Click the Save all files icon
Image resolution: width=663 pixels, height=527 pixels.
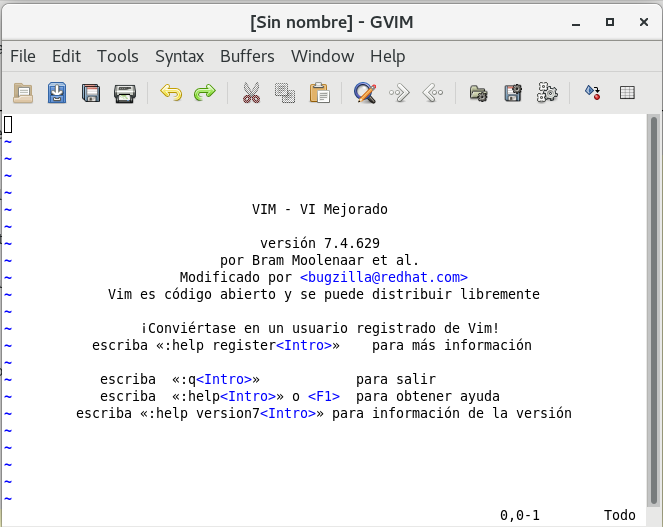(91, 94)
